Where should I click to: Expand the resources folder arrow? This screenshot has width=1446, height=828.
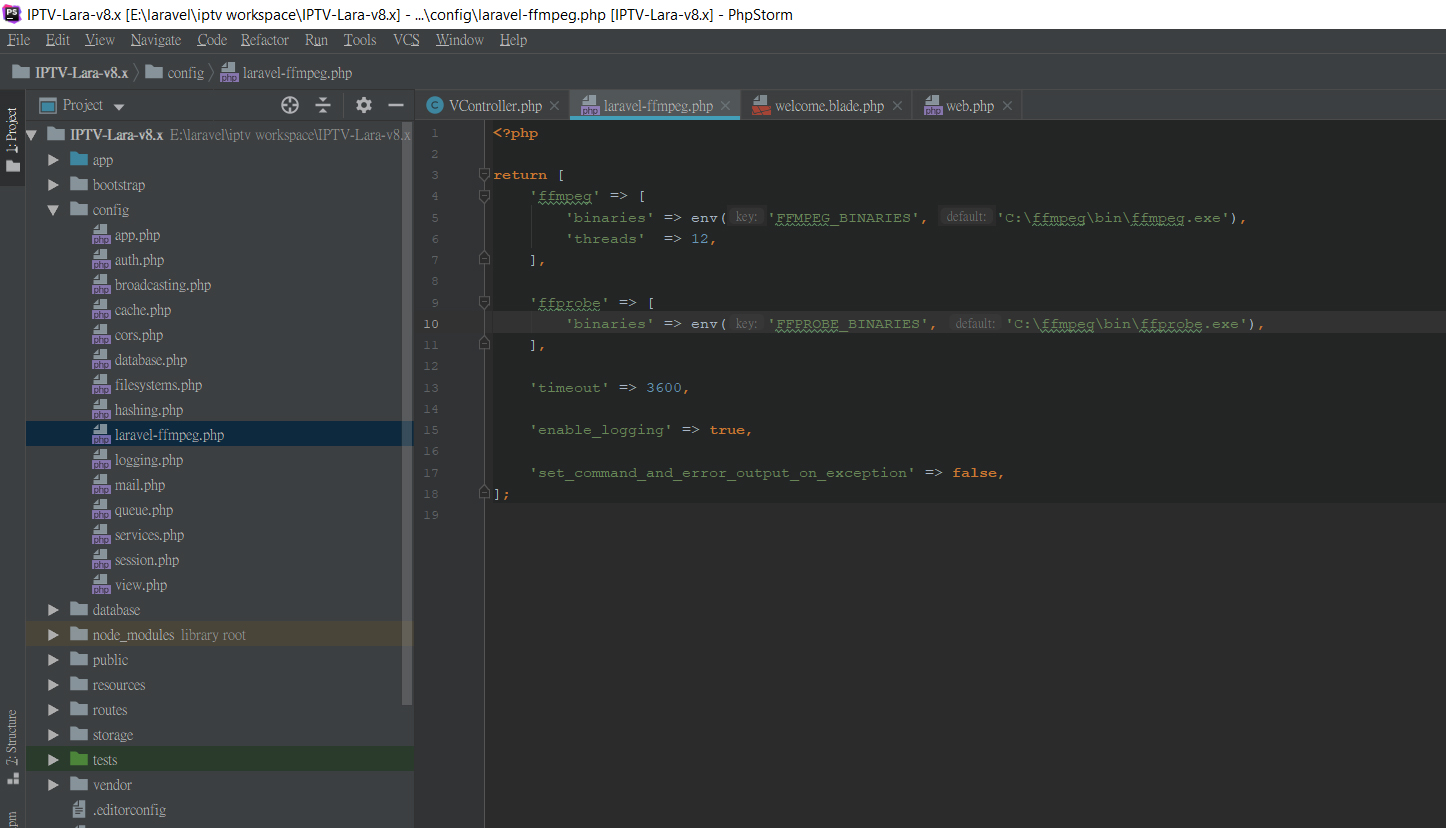(54, 685)
